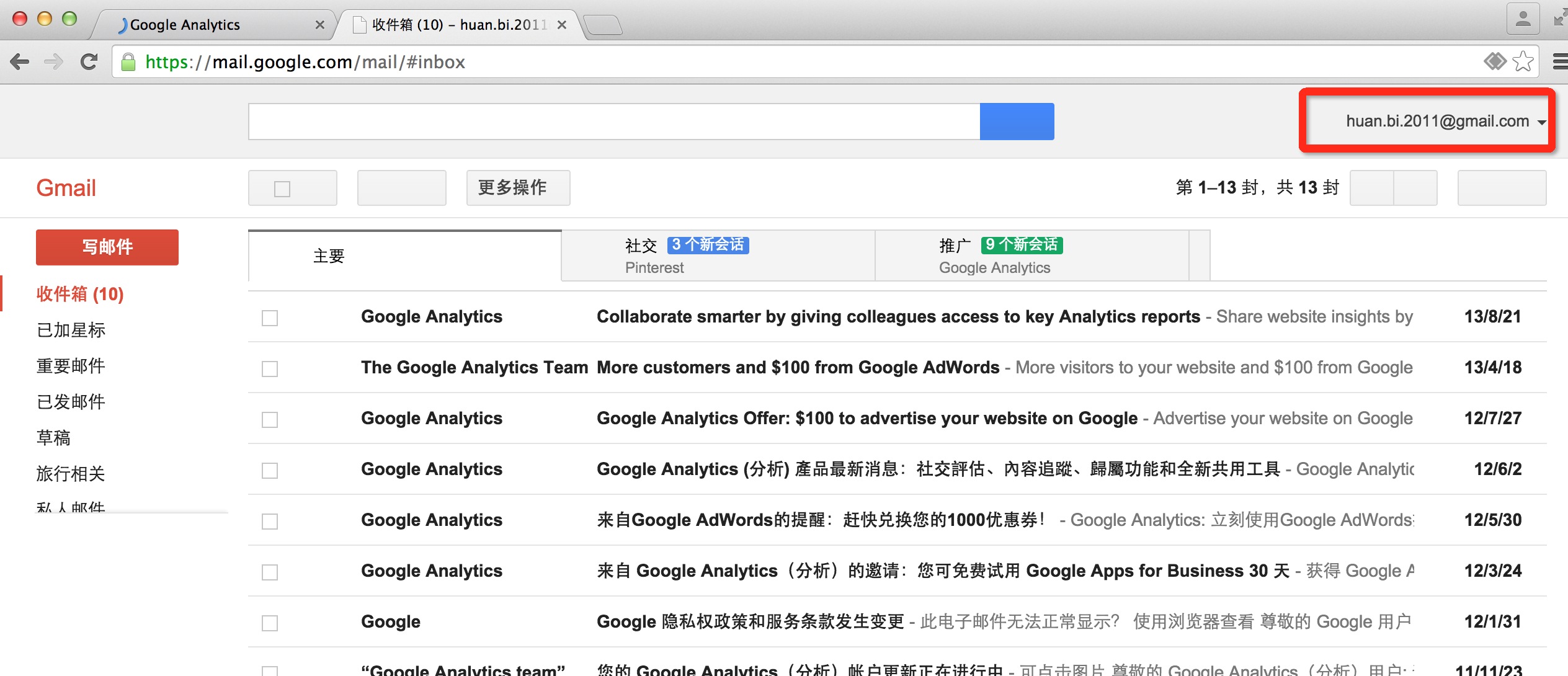Open 已发邮件 sent folder

pos(71,402)
